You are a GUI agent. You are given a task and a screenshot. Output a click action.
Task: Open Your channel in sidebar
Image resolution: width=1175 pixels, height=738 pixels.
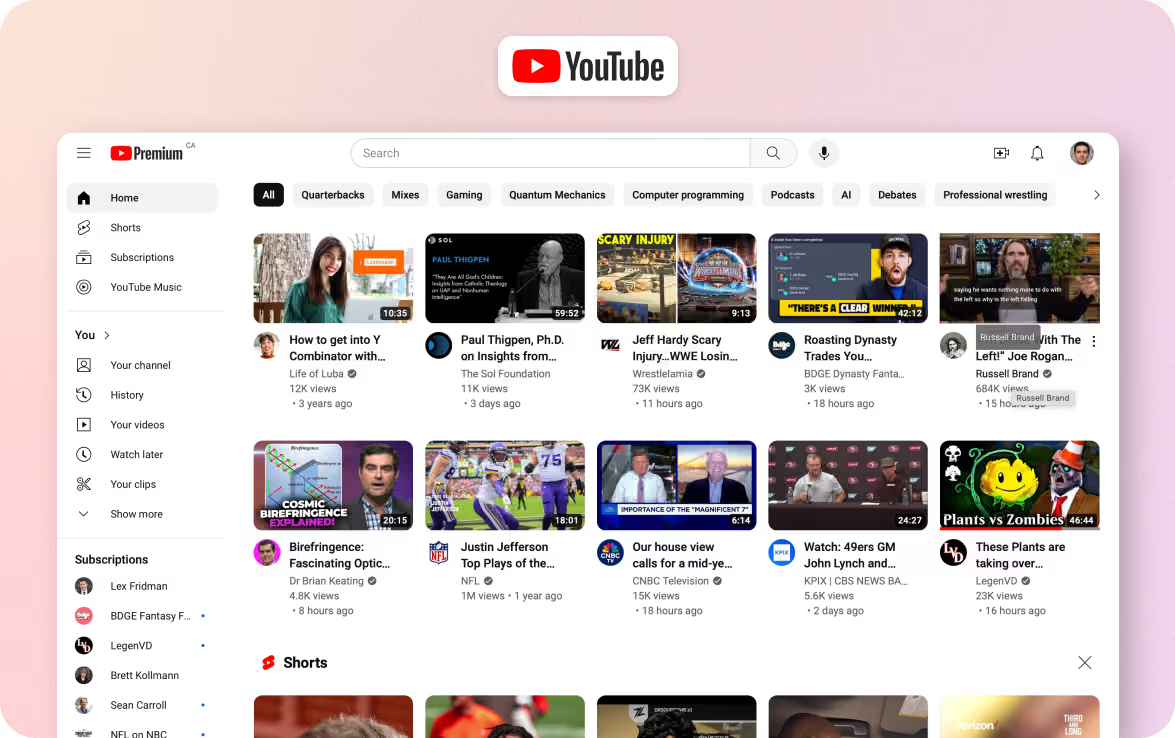click(142, 365)
